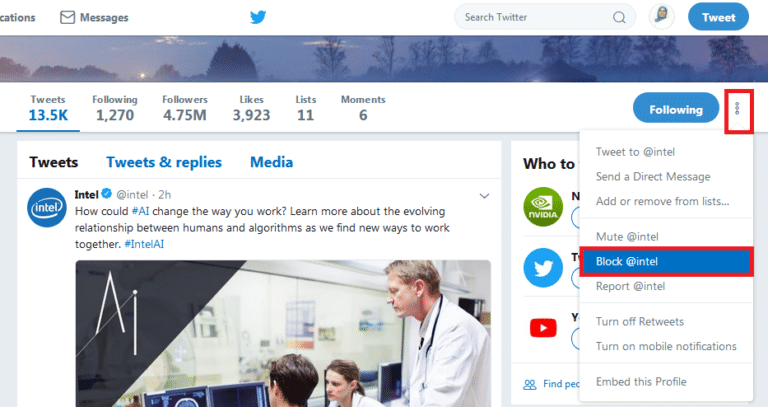Click the #IntelAI hashtag

coord(144,244)
